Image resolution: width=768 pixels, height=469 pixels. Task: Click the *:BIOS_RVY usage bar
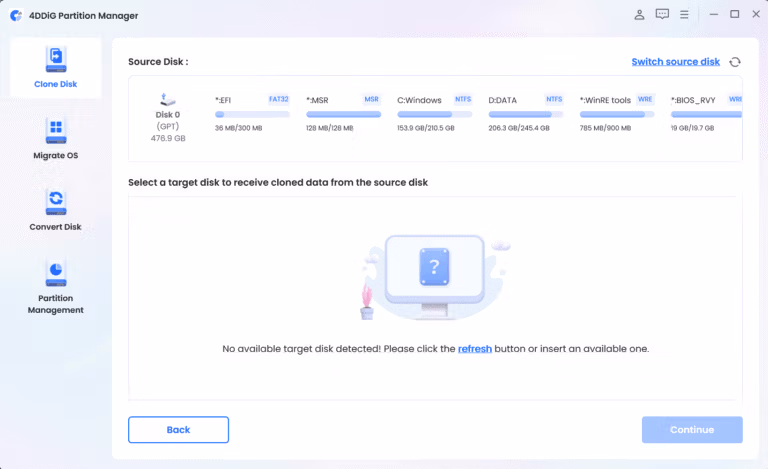(706, 115)
